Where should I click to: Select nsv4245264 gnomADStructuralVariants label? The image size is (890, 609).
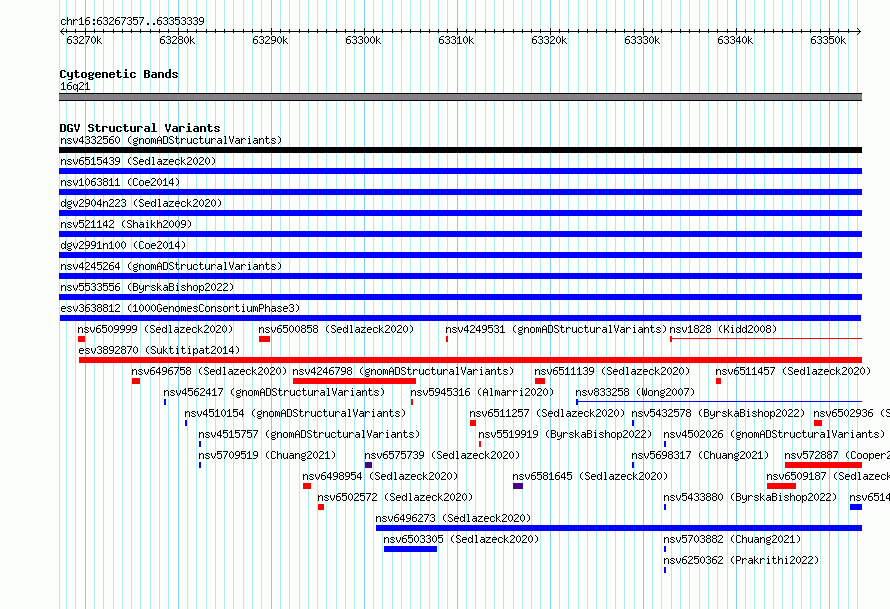171,266
